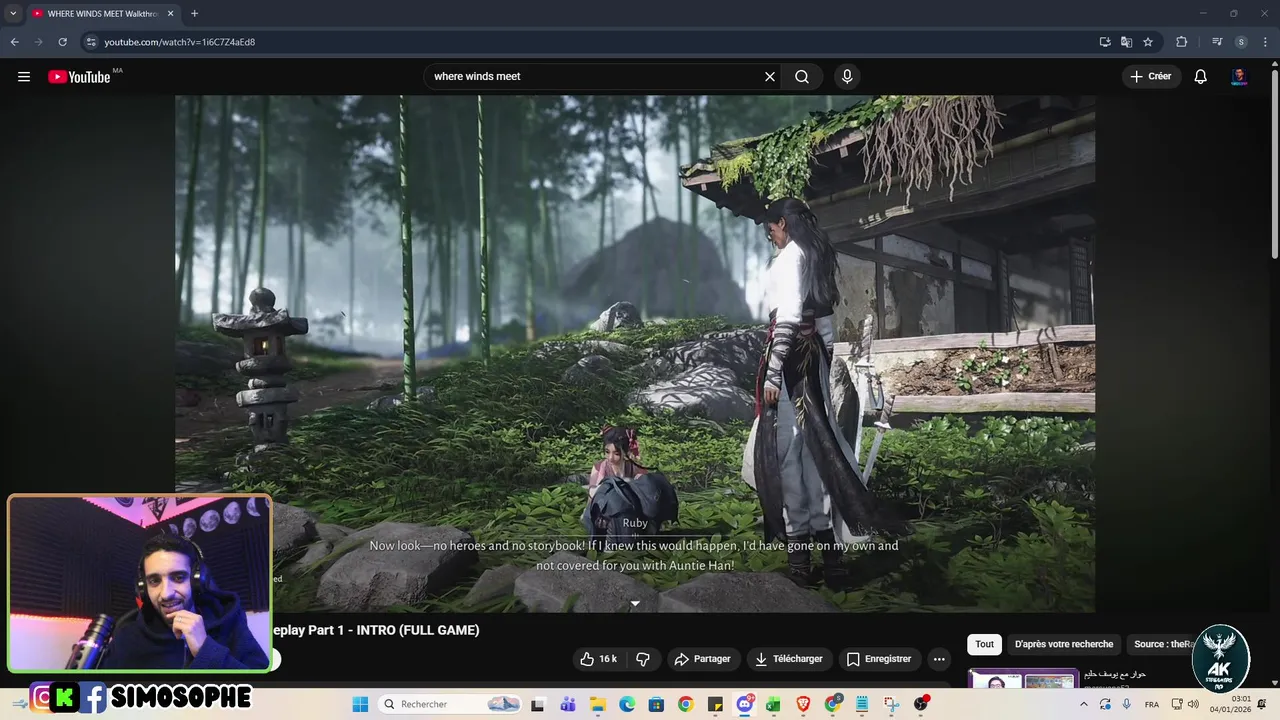Share the video via Partager
This screenshot has height=720, width=1280.
point(702,659)
